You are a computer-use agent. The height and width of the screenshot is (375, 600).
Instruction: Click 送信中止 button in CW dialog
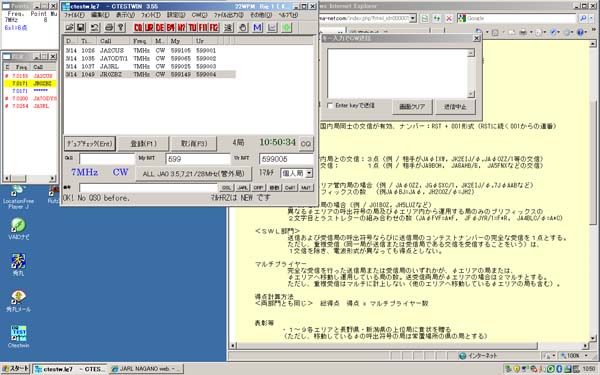[x=455, y=107]
